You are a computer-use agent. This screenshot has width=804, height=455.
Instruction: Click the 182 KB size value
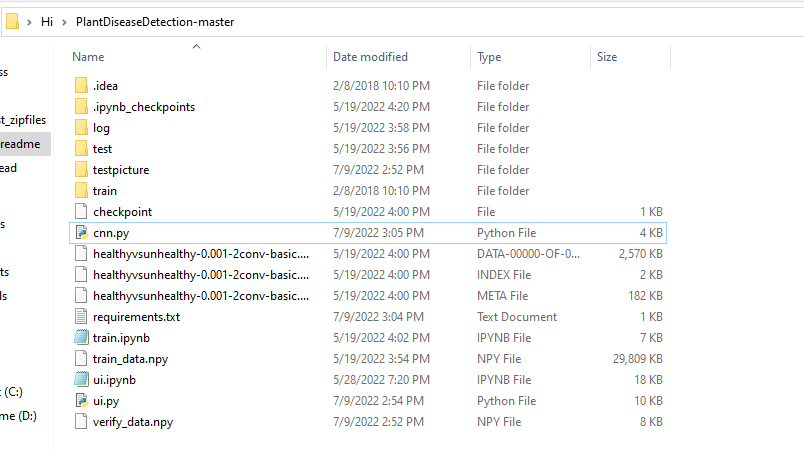[645, 296]
